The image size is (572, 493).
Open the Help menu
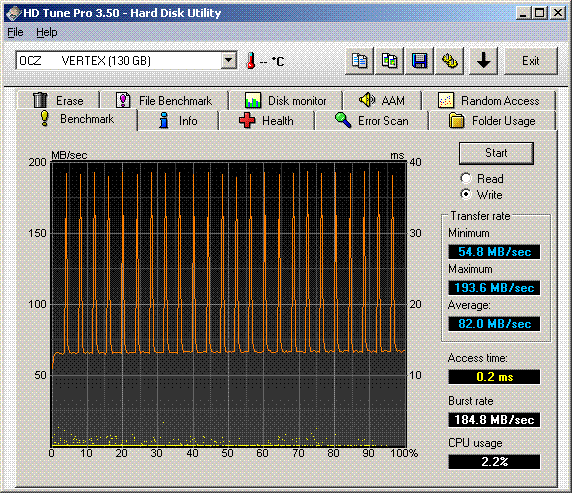pos(47,32)
